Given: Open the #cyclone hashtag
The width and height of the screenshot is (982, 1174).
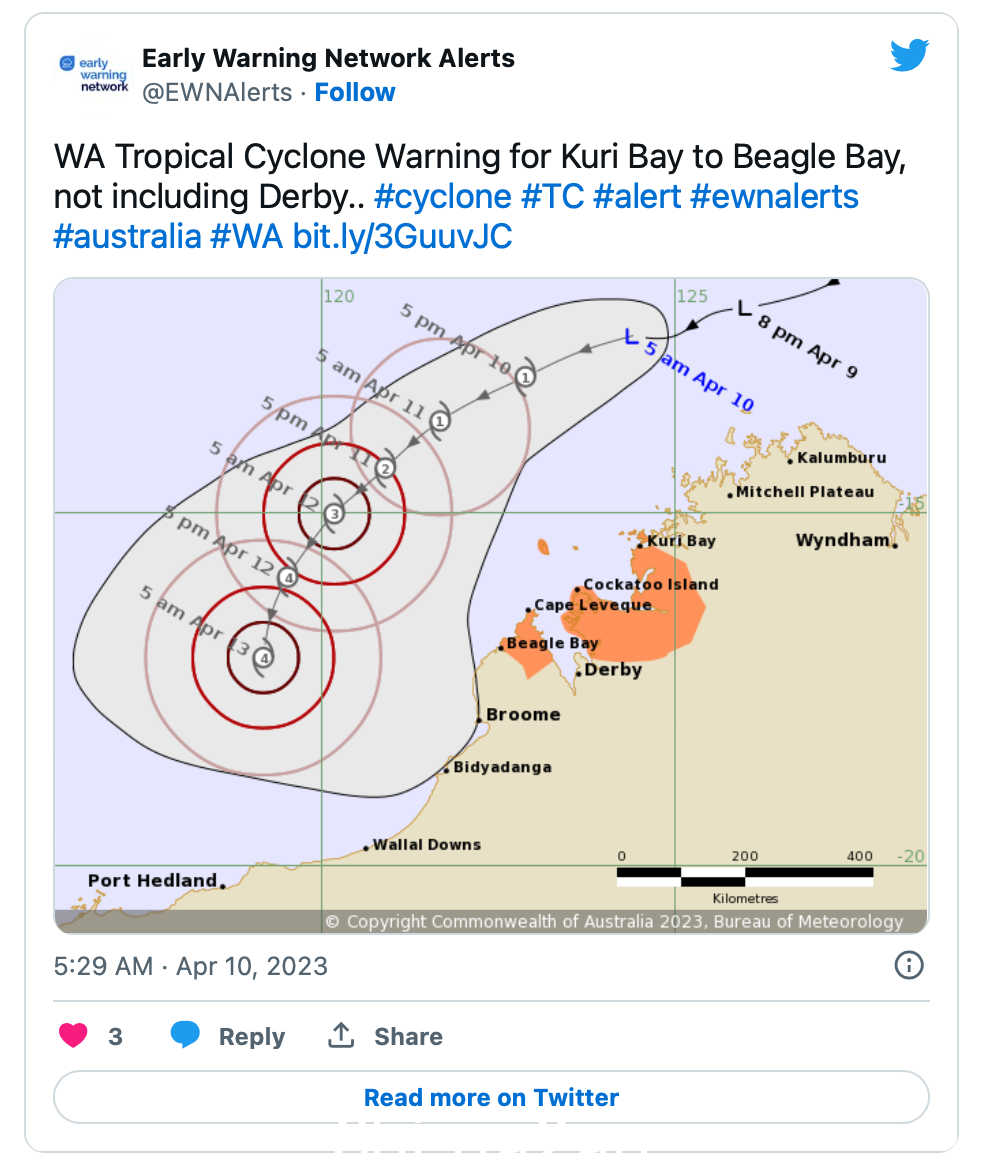Looking at the screenshot, I should pos(443,197).
